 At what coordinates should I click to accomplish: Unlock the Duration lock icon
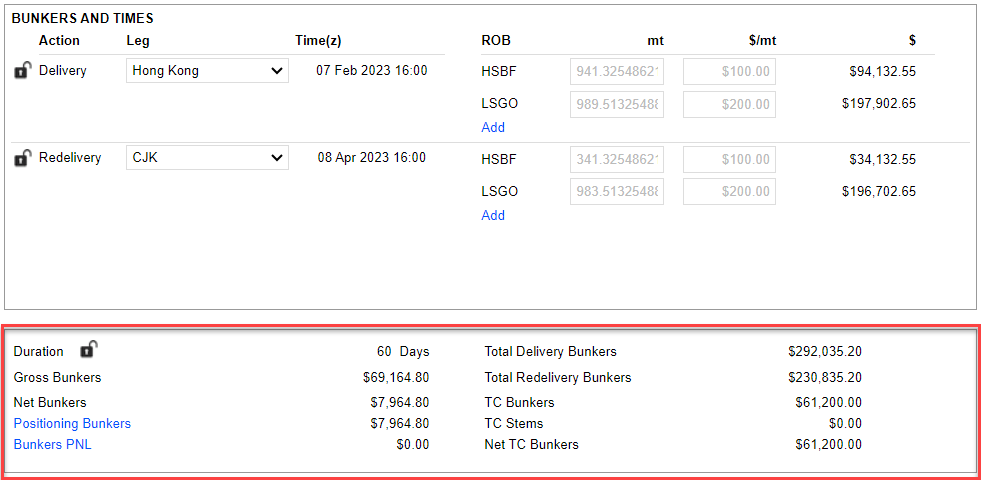coord(88,349)
